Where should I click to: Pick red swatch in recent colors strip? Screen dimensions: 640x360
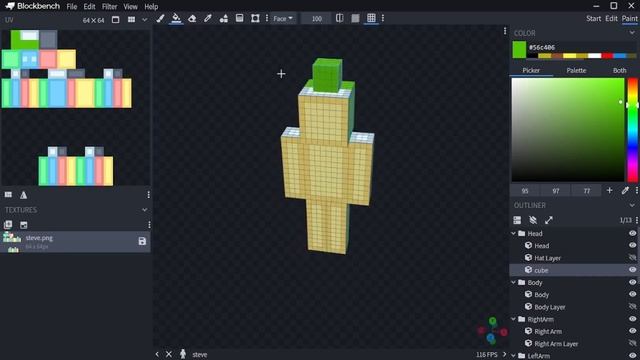tap(607, 56)
